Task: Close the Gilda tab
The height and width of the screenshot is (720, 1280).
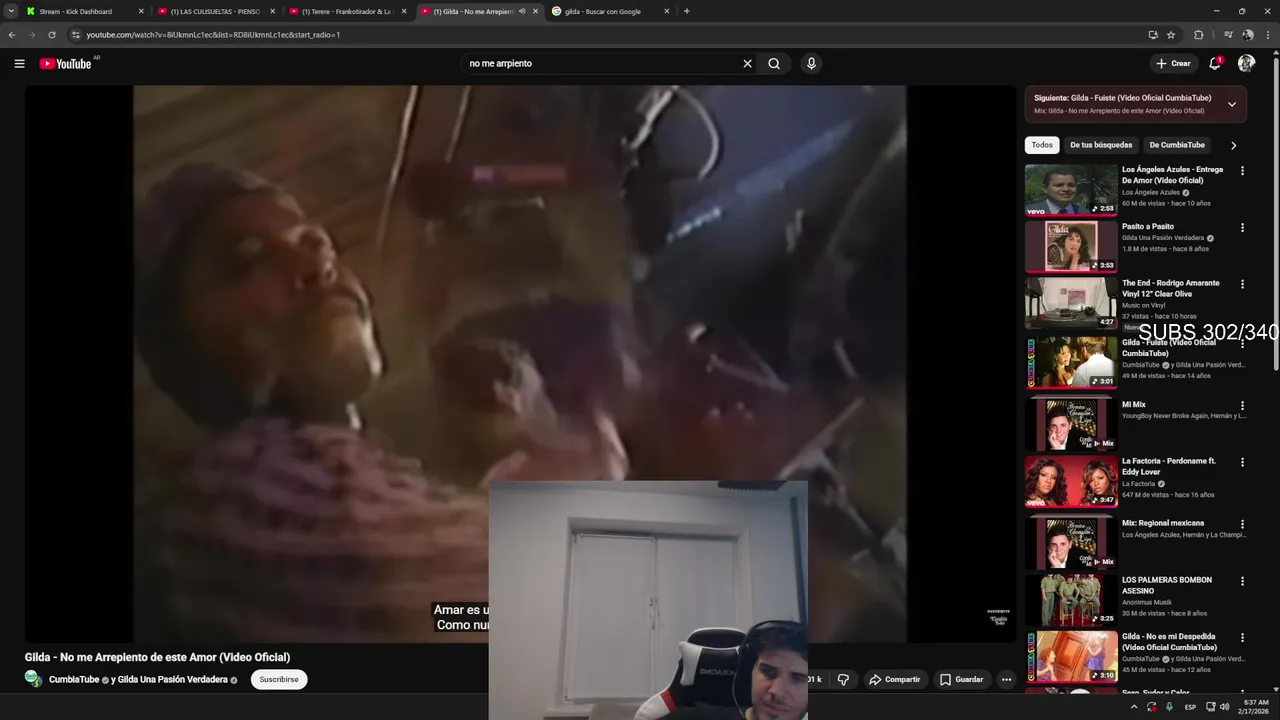Action: 535,11
